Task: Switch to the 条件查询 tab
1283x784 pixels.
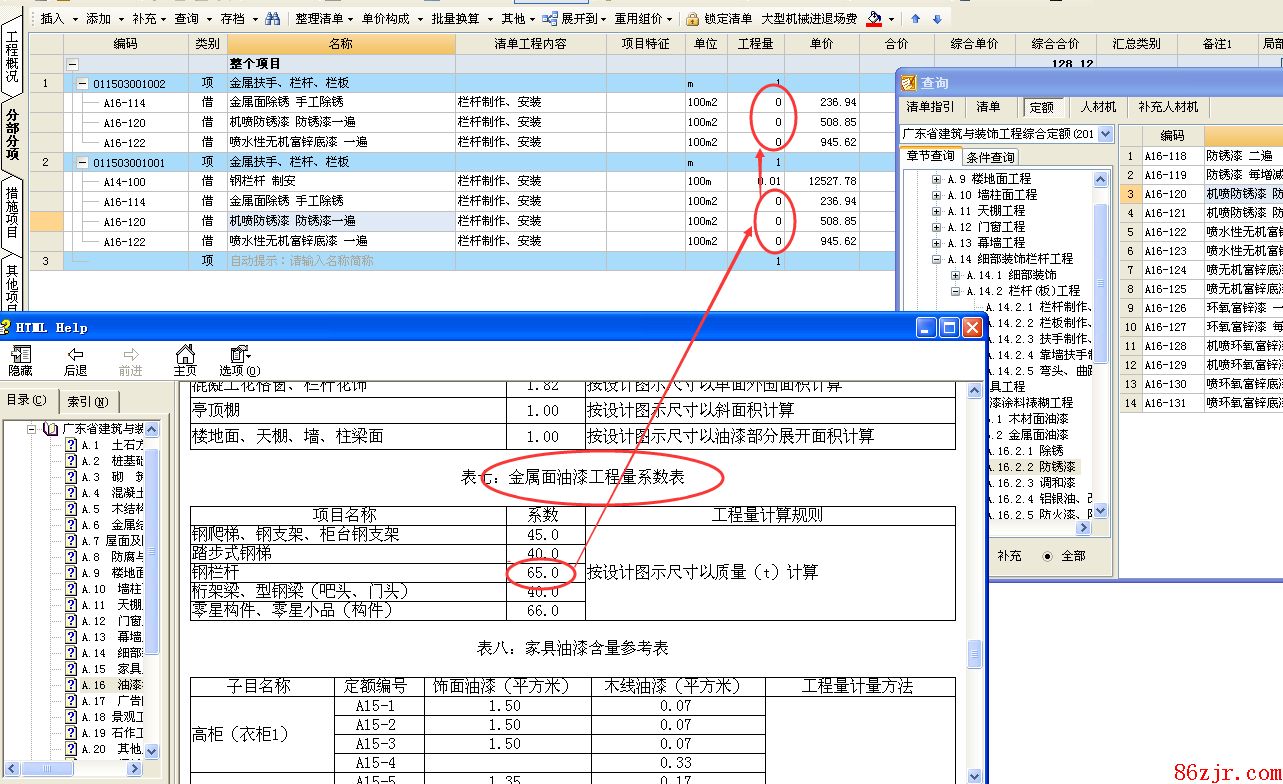Action: 991,157
